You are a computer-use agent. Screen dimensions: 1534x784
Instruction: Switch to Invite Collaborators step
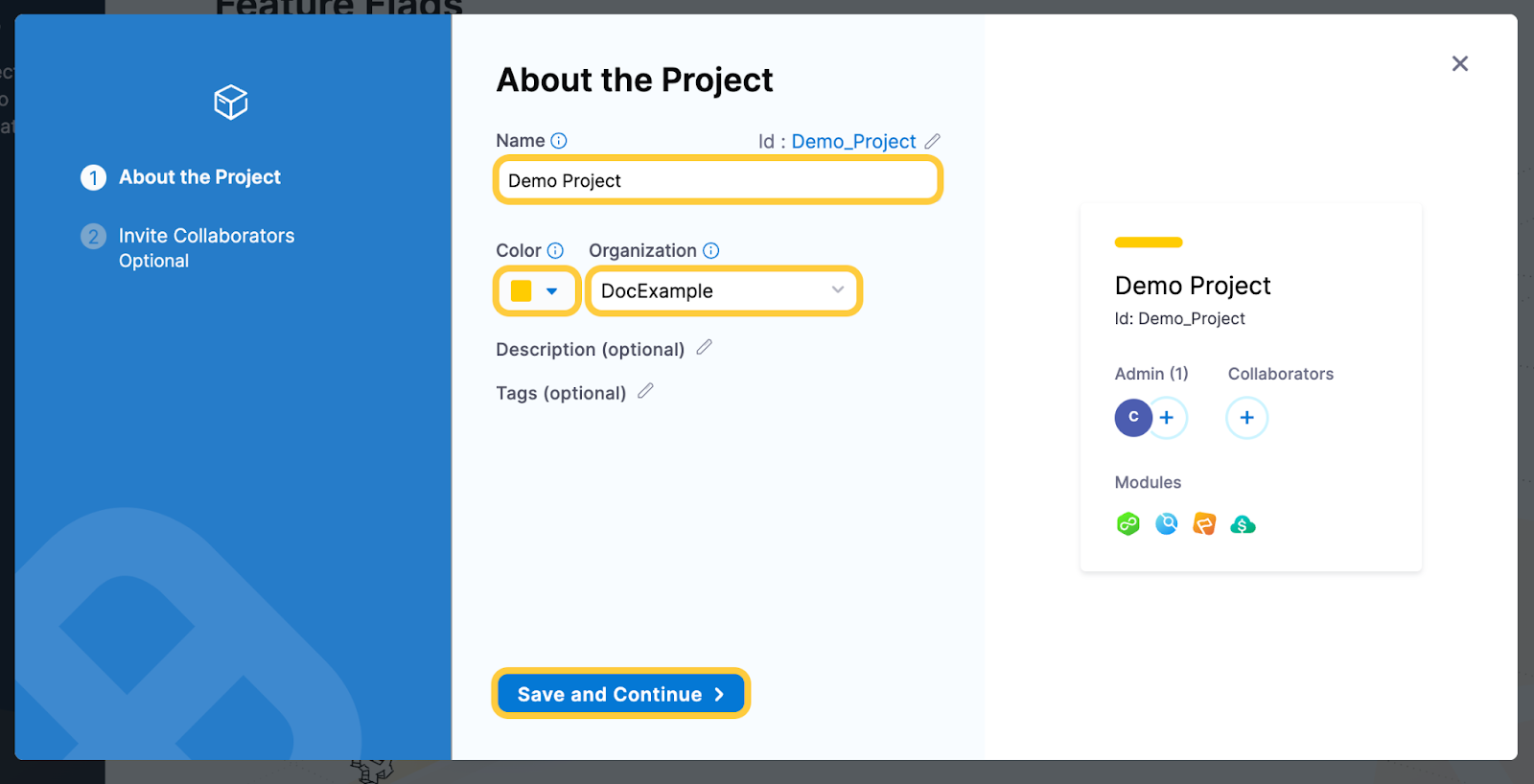point(206,236)
